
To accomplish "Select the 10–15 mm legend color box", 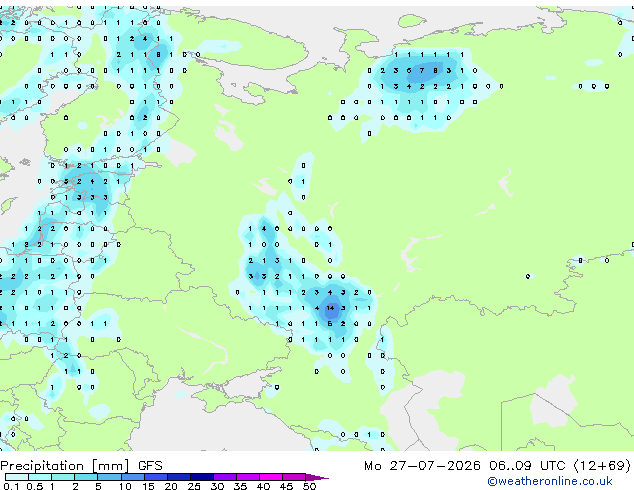I will (x=133, y=477).
